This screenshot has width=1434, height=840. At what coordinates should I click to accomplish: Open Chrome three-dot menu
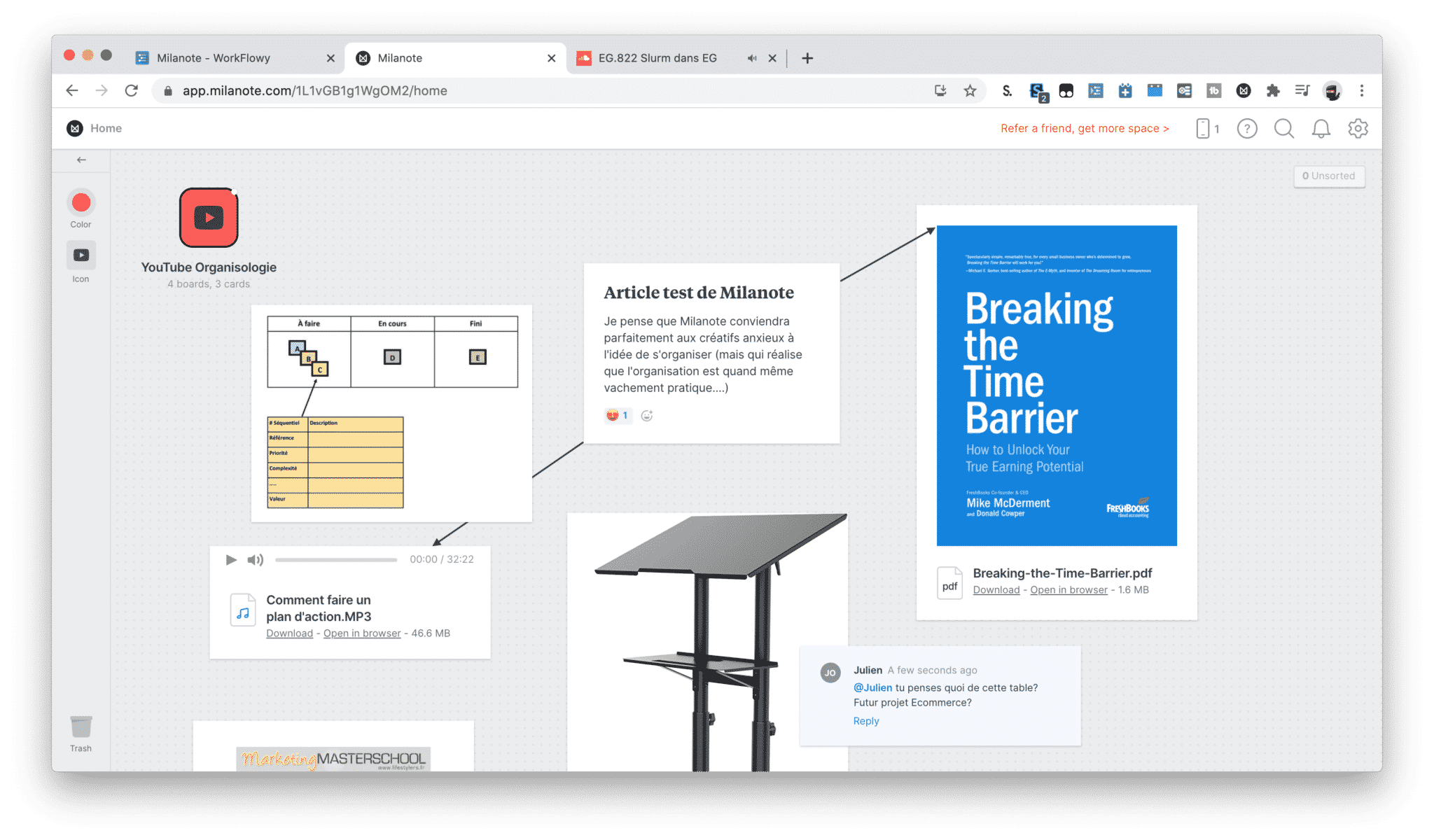click(1362, 90)
